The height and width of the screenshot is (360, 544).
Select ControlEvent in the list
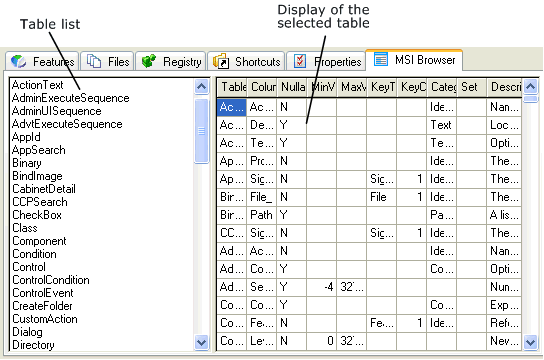[x=43, y=293]
